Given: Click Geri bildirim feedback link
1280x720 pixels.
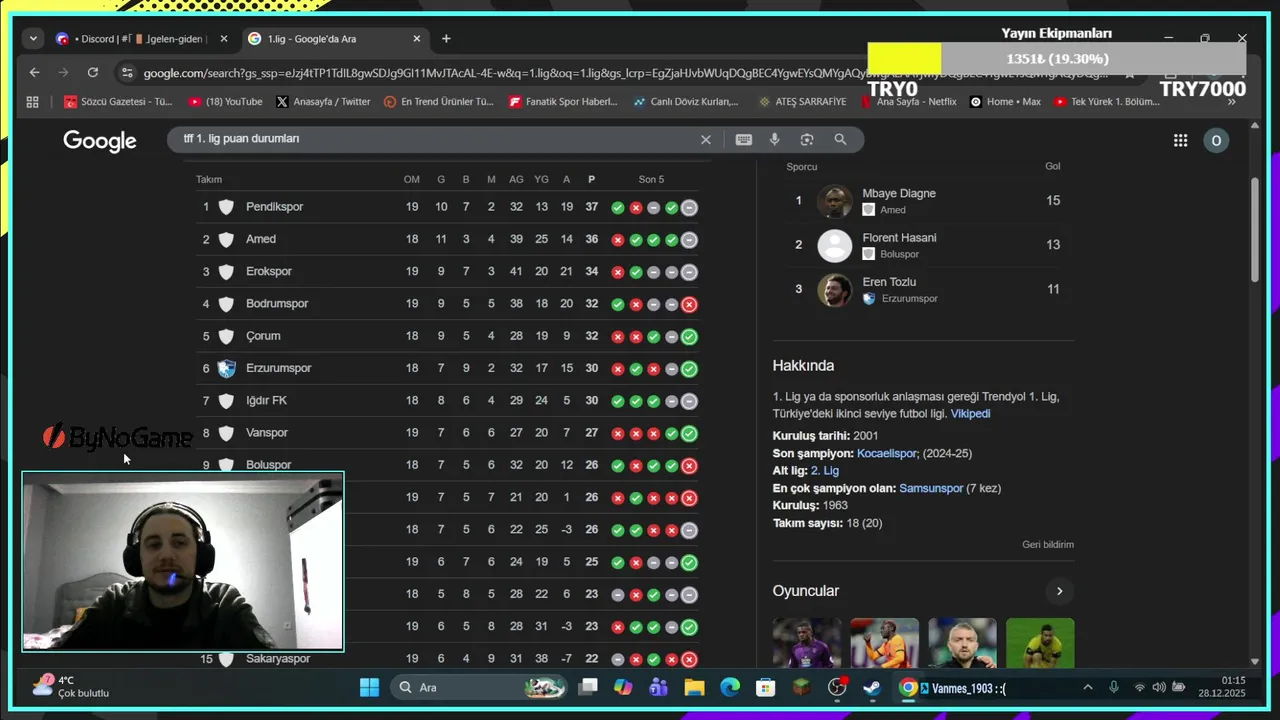Looking at the screenshot, I should [1048, 545].
